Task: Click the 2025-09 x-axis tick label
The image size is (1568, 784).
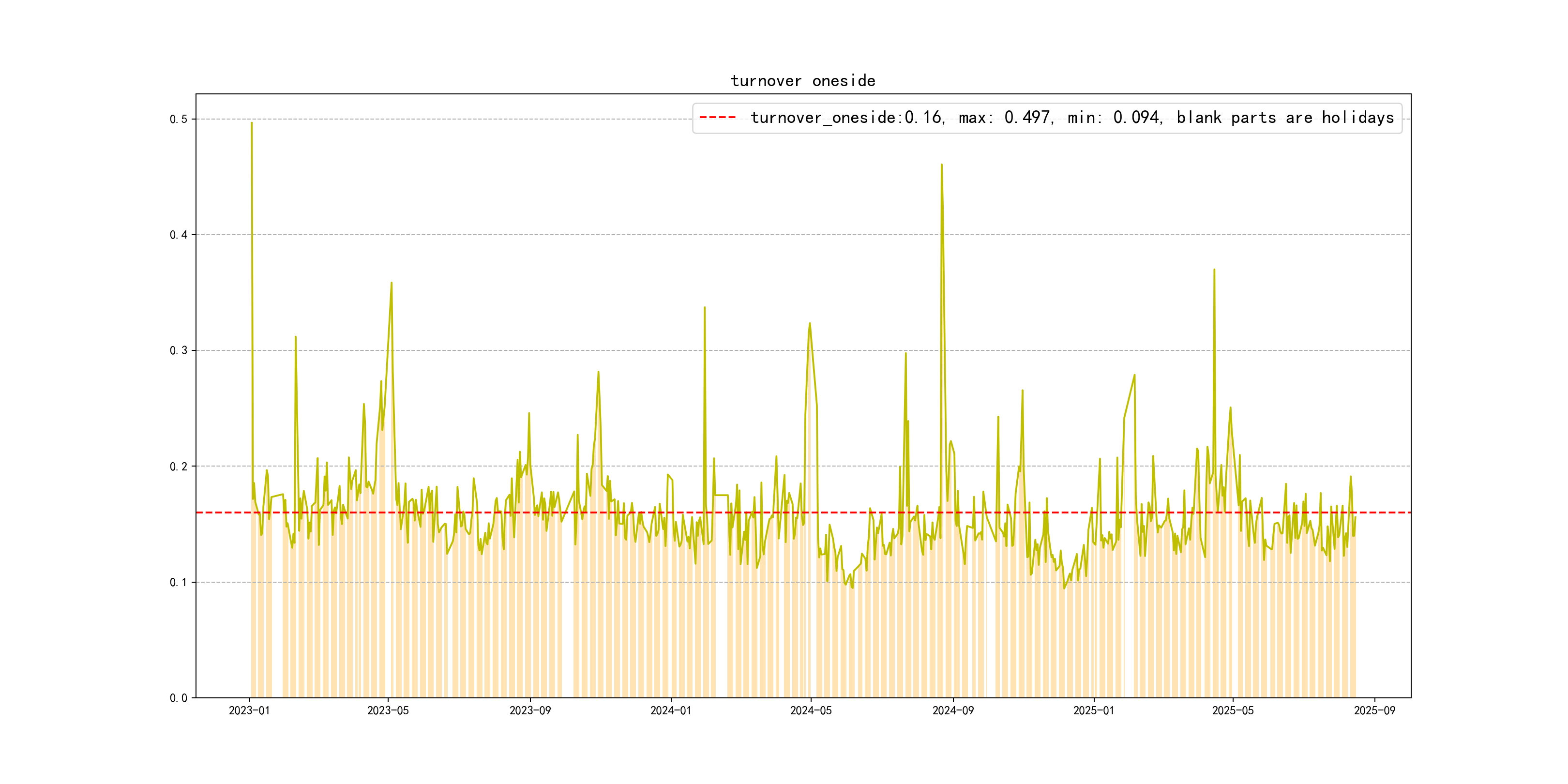Action: (x=1374, y=710)
